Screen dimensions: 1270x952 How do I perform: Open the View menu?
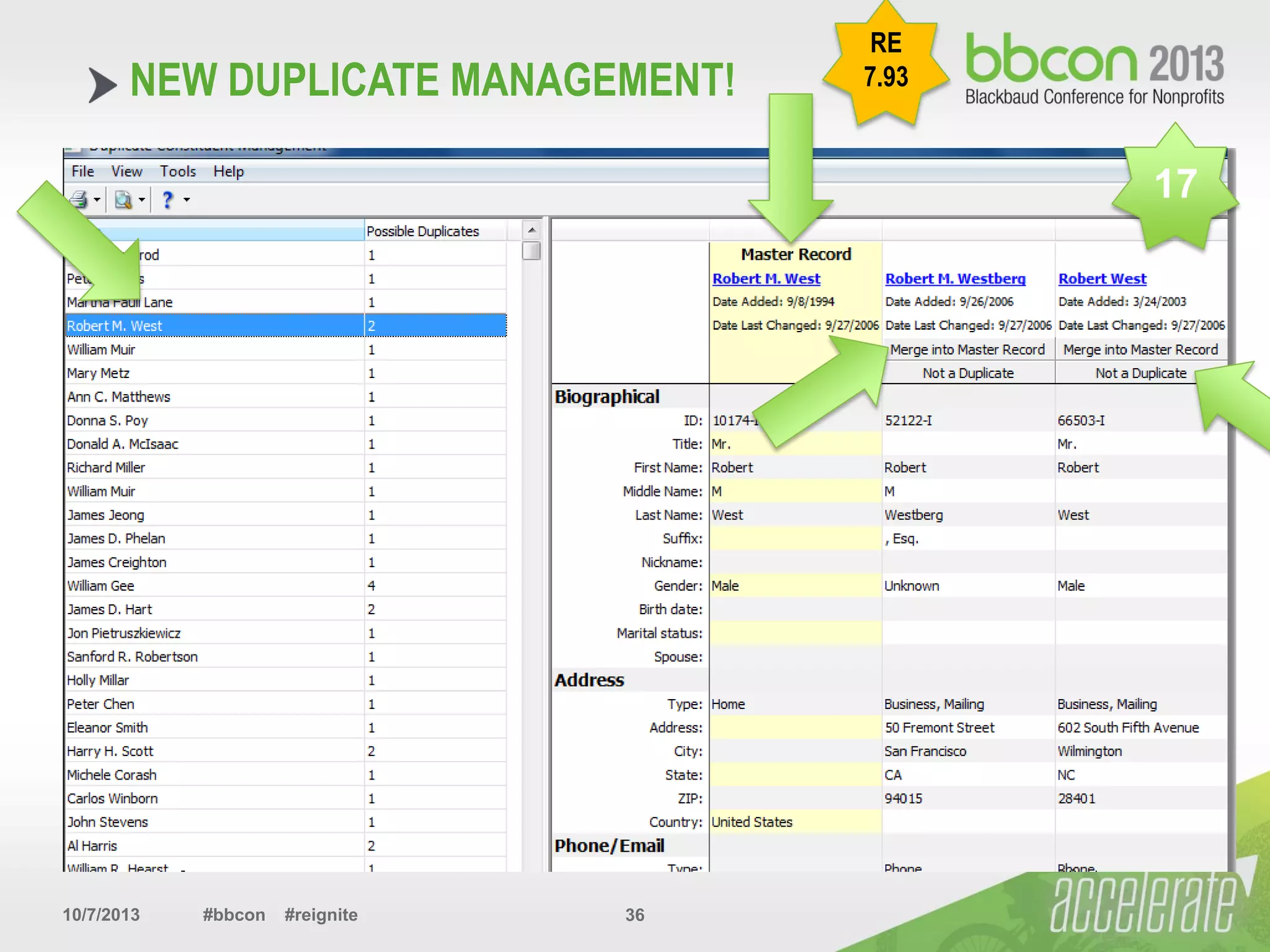click(127, 172)
